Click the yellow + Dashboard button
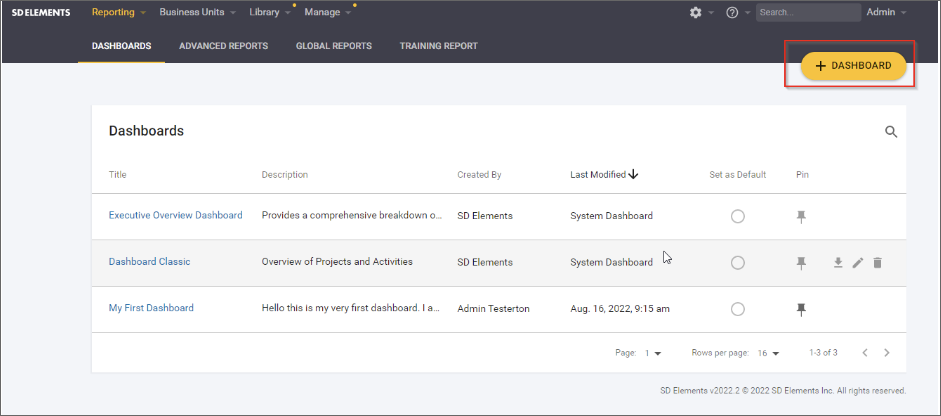 pos(853,66)
